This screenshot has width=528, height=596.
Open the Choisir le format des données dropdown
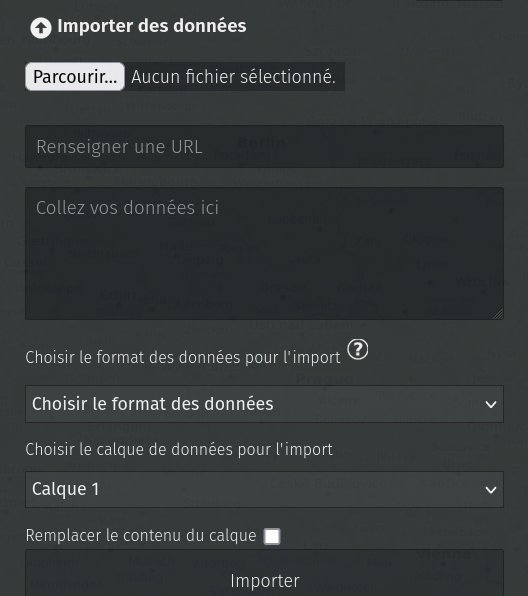click(265, 404)
